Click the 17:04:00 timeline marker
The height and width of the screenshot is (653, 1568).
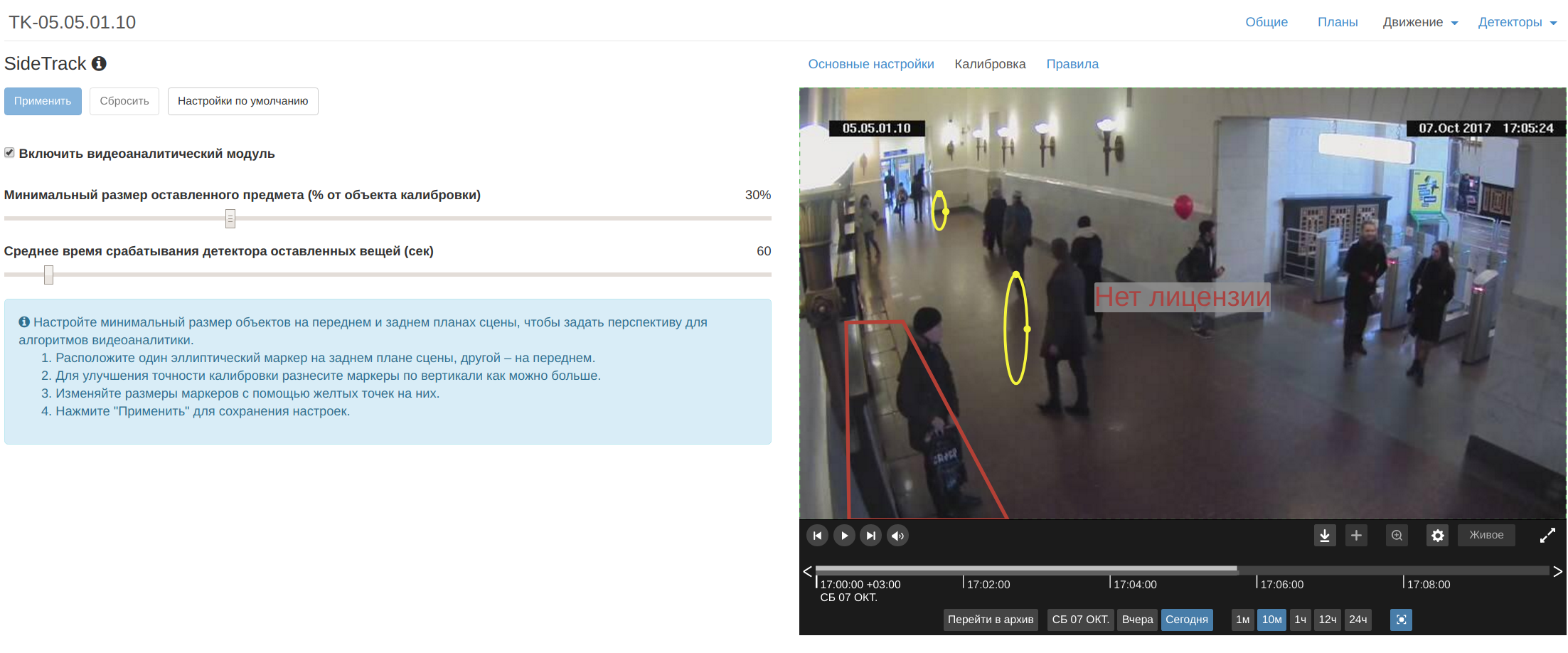tap(1135, 584)
